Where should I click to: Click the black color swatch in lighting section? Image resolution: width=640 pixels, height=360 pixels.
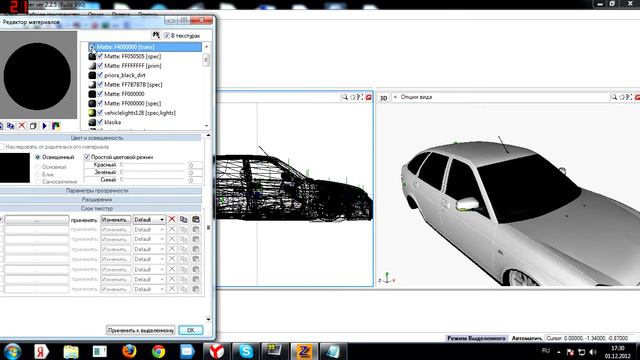pos(15,168)
